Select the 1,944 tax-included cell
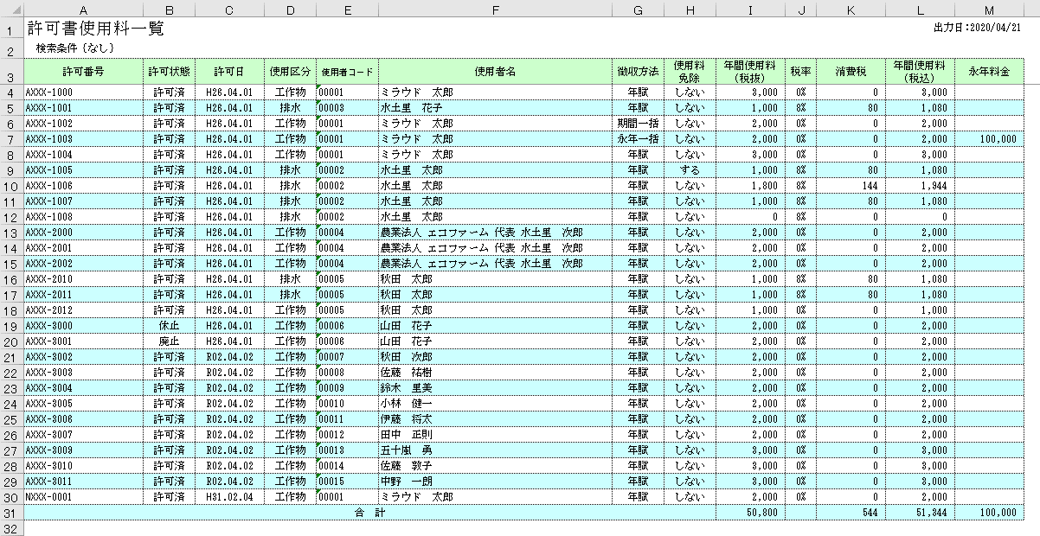1040x536 pixels. coord(920,185)
